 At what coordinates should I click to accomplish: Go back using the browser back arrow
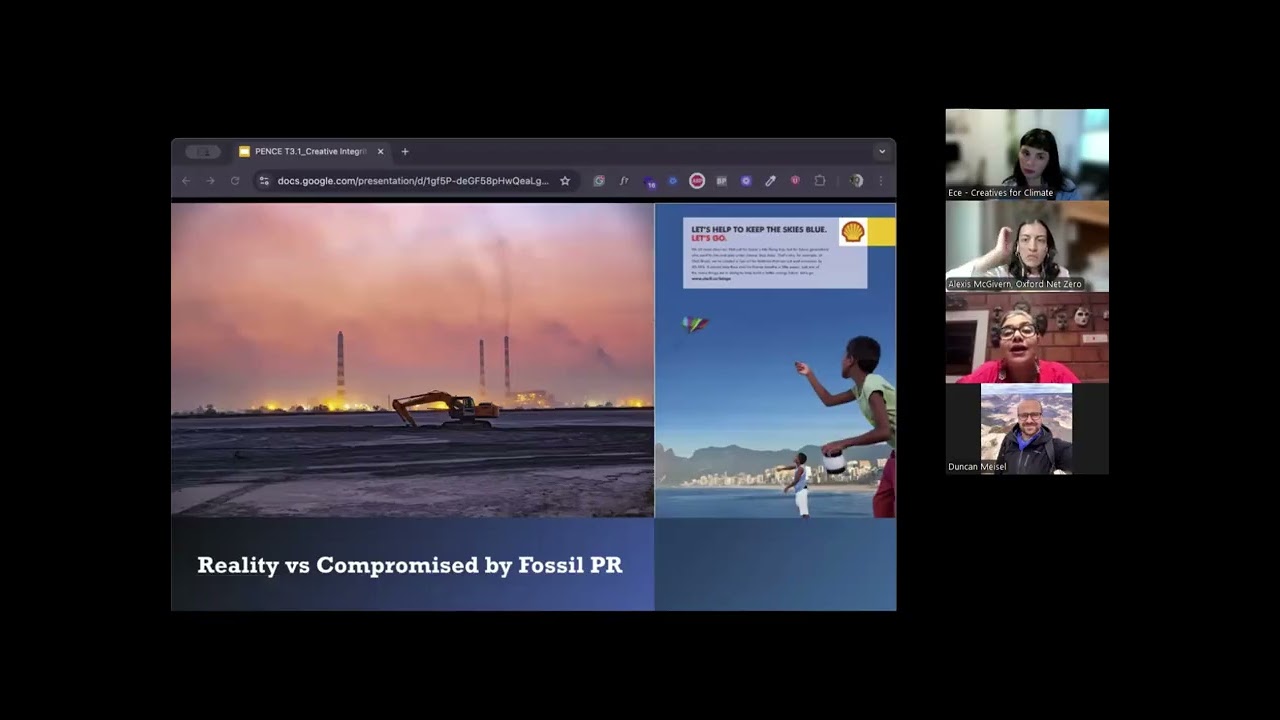pyautogui.click(x=186, y=181)
